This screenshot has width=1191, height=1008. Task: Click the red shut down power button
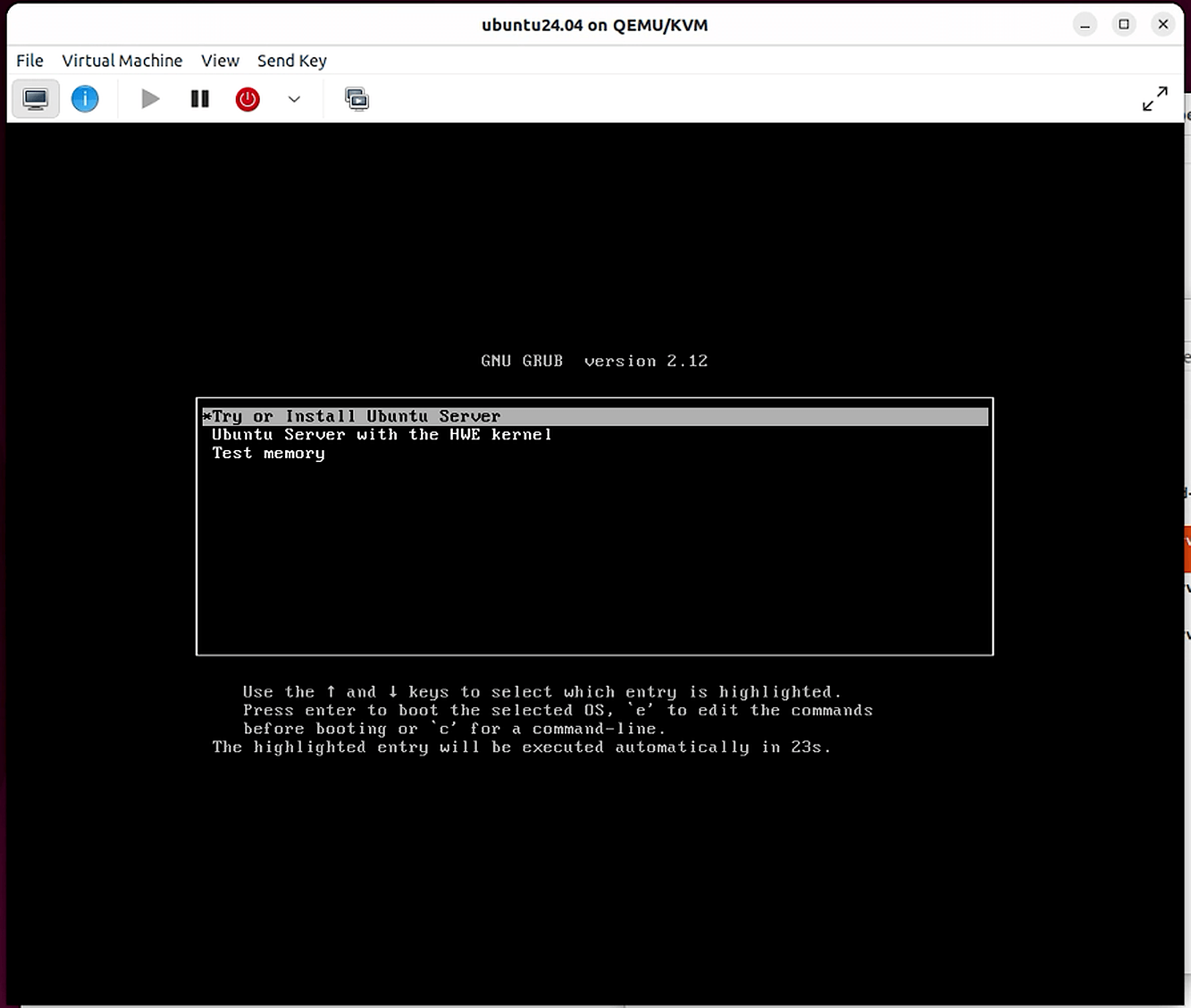point(247,99)
